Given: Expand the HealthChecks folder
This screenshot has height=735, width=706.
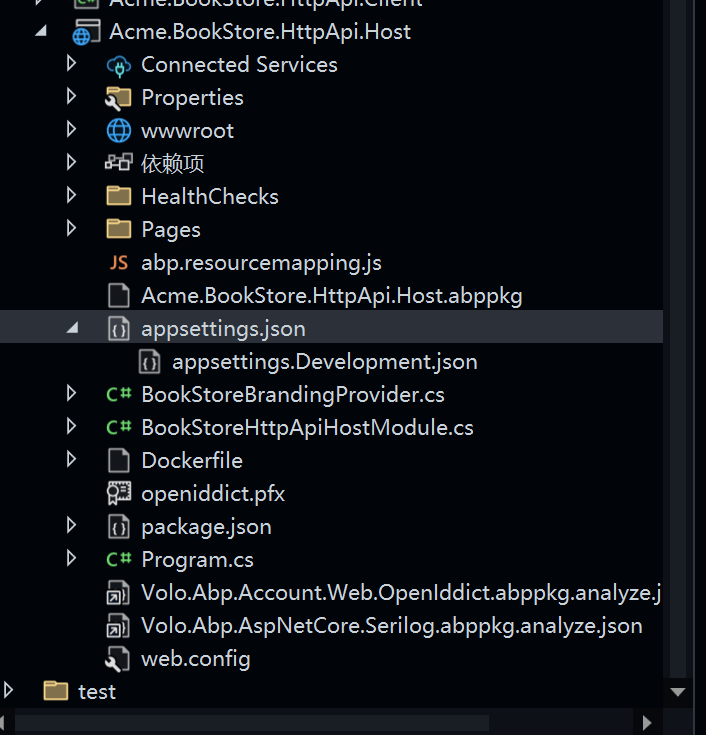Looking at the screenshot, I should (72, 196).
